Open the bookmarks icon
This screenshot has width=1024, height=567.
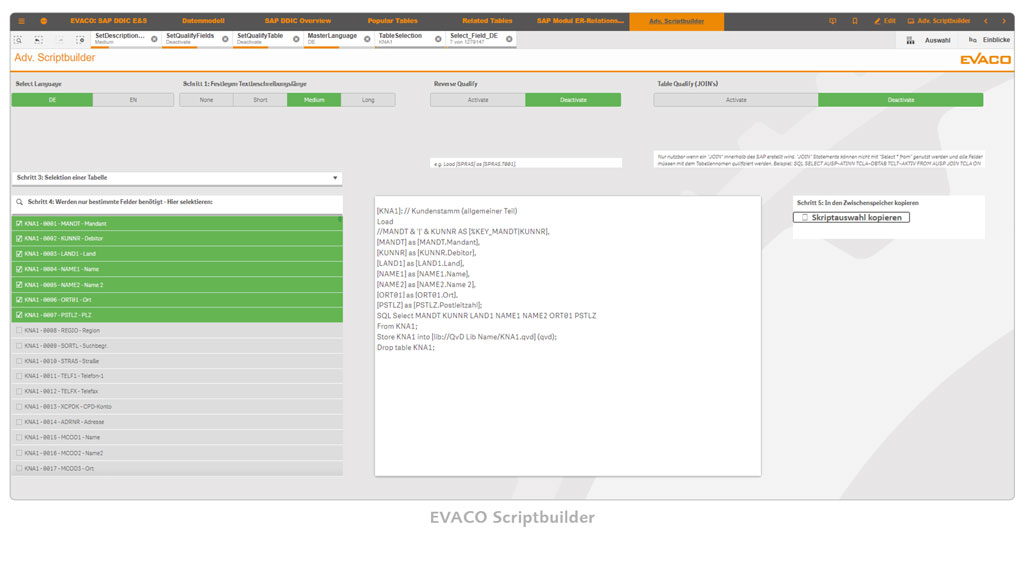click(855, 21)
